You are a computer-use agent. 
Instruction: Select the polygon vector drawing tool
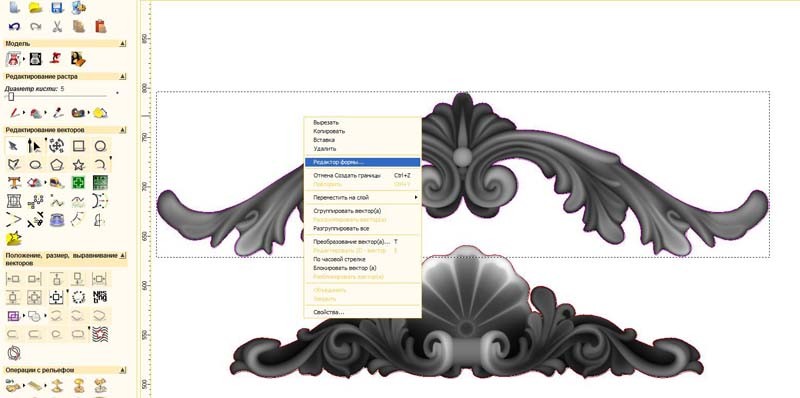pos(57,165)
